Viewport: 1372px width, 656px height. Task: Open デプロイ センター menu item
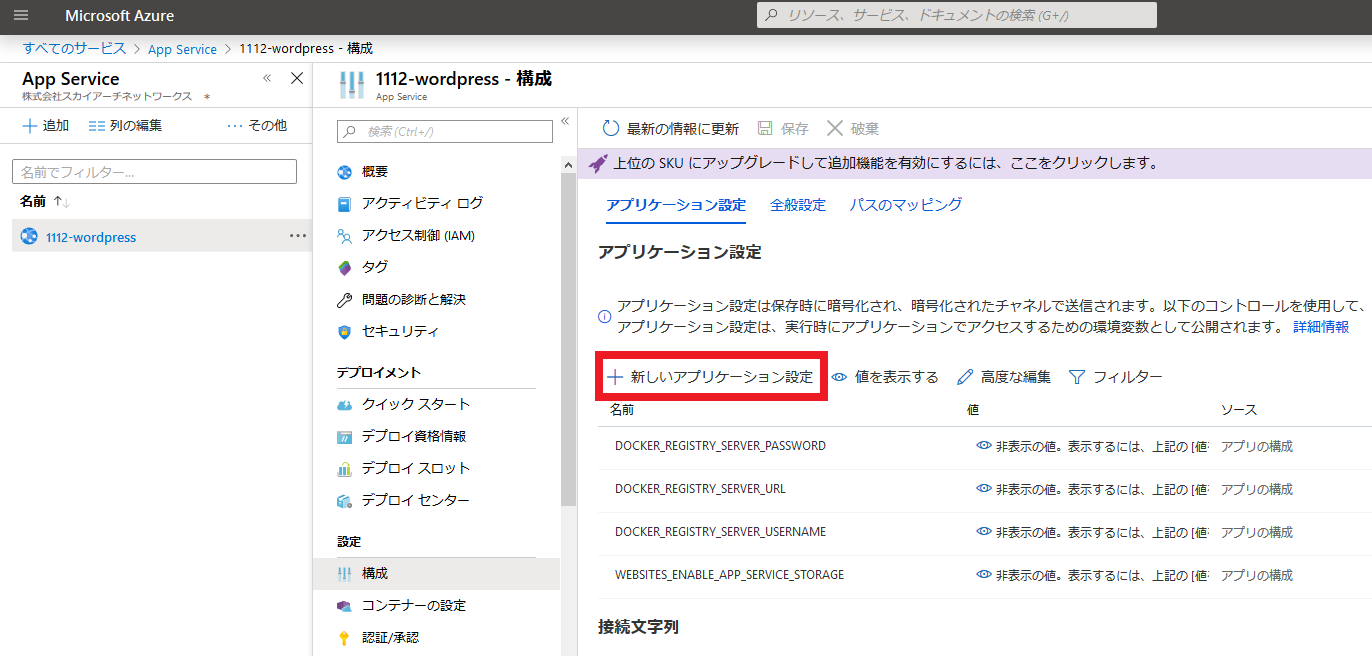403,500
